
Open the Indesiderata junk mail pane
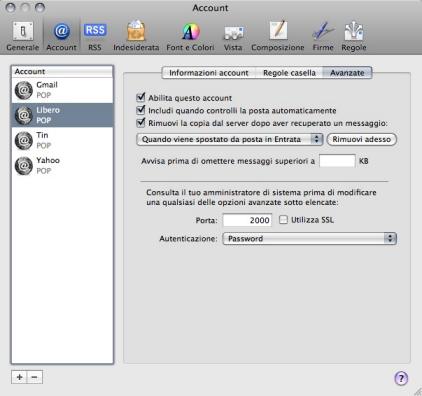pos(136,36)
